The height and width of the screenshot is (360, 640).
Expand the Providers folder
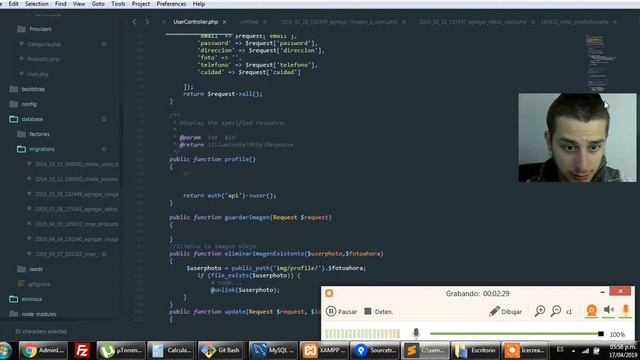click(x=35, y=29)
